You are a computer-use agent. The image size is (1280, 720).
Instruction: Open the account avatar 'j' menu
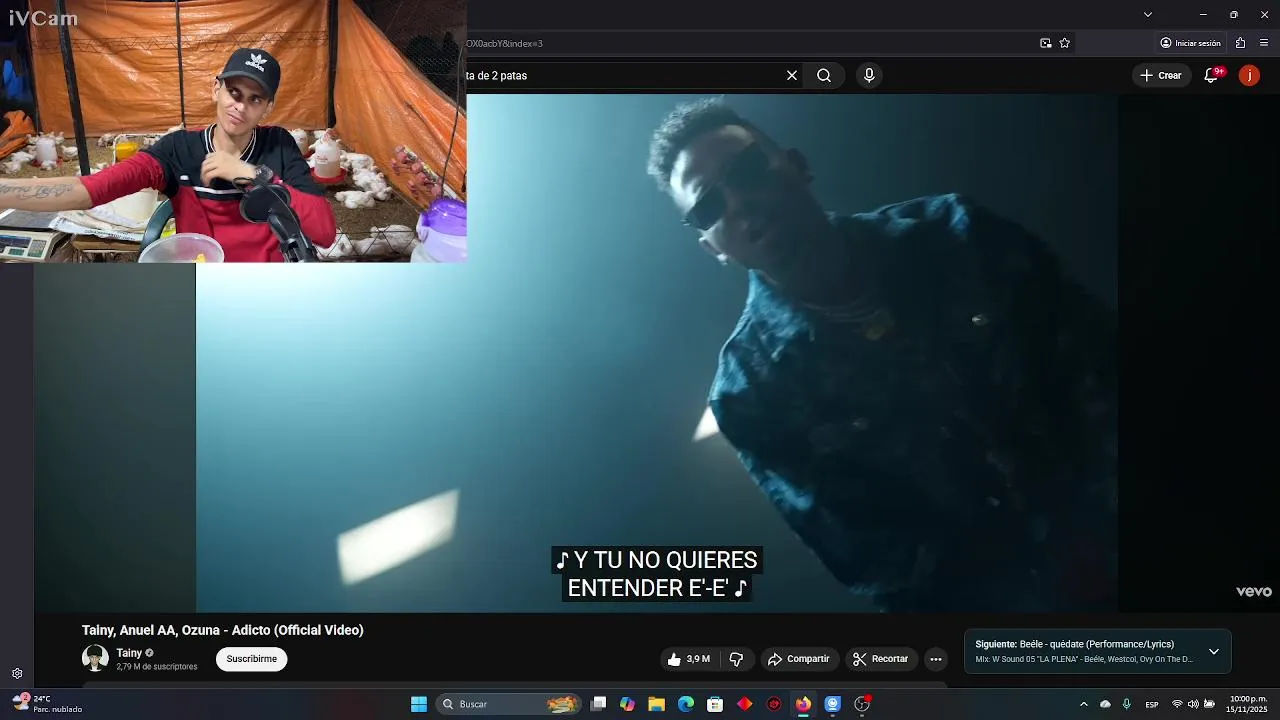tap(1249, 75)
